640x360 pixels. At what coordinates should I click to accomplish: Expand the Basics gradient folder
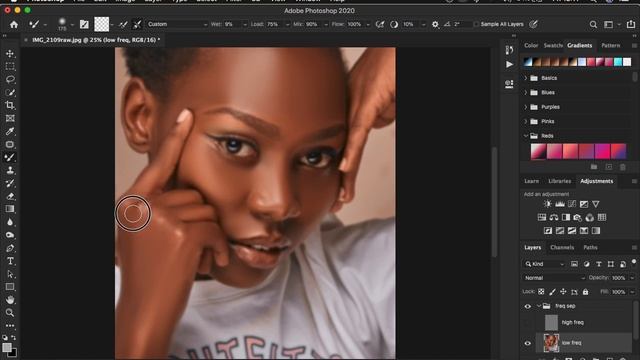coord(526,78)
